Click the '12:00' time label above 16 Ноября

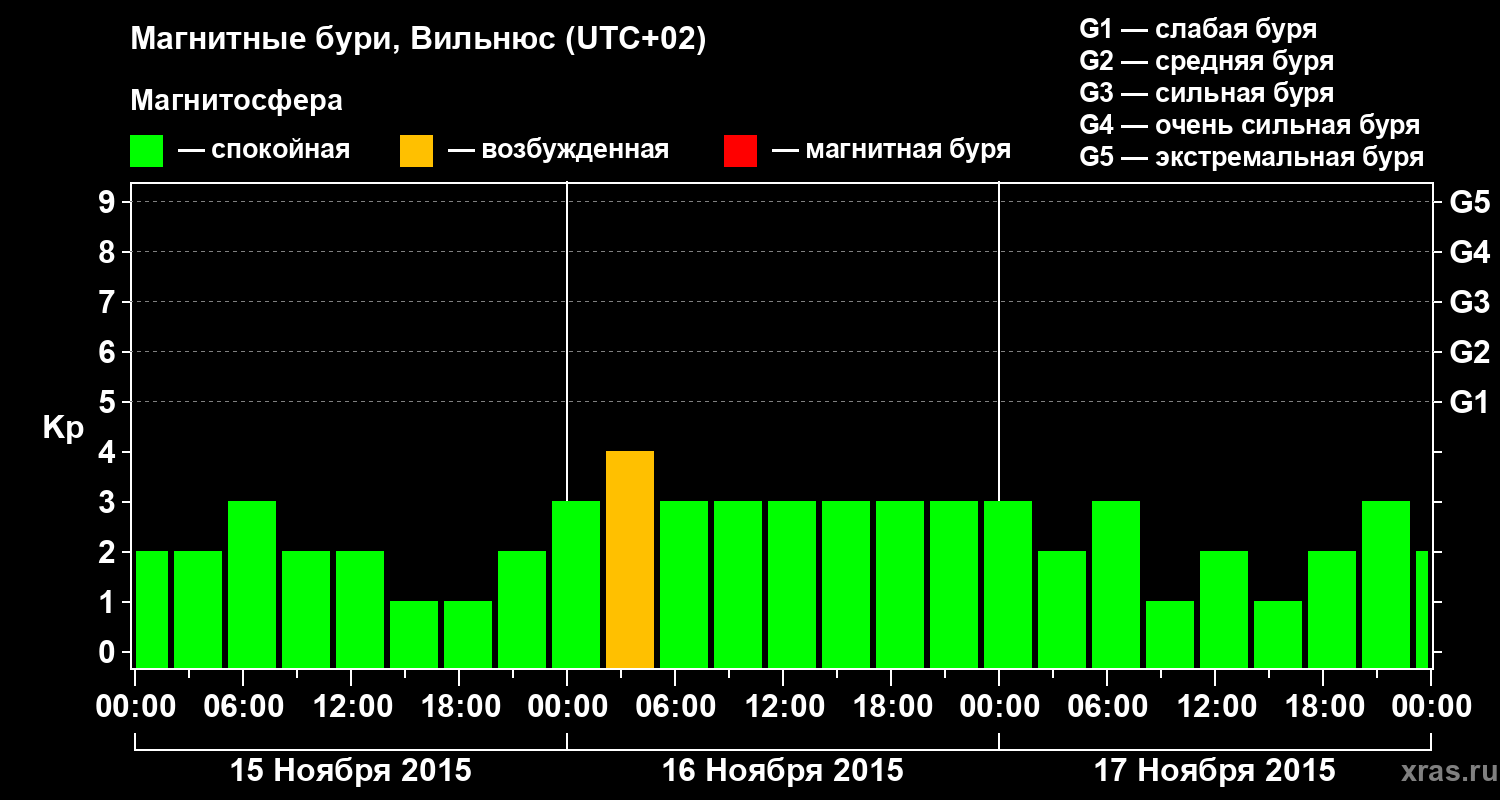point(784,707)
